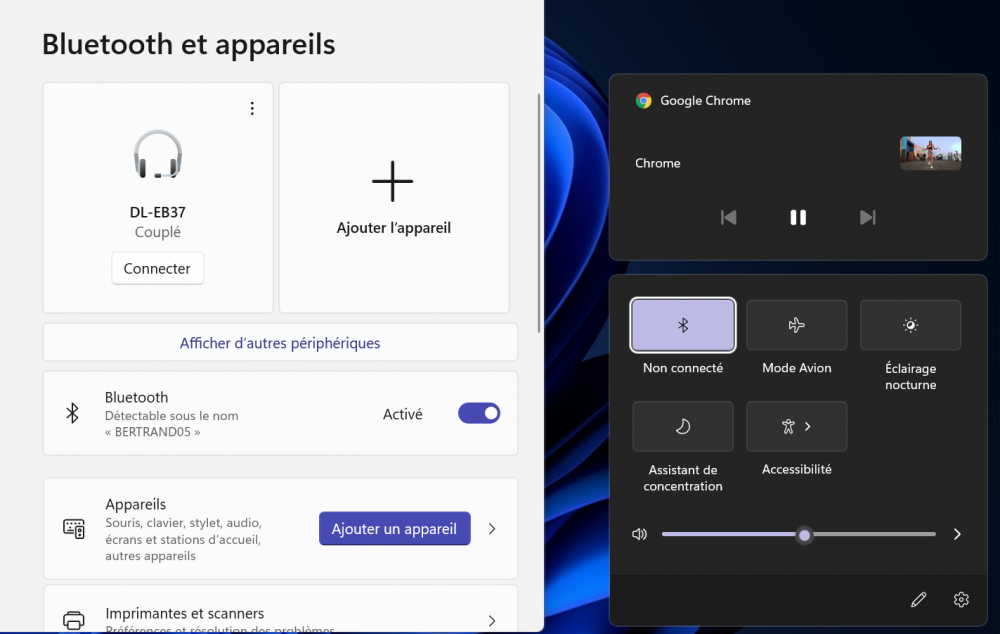Expand the Accessibilité options tile
The image size is (1000, 634).
click(796, 426)
